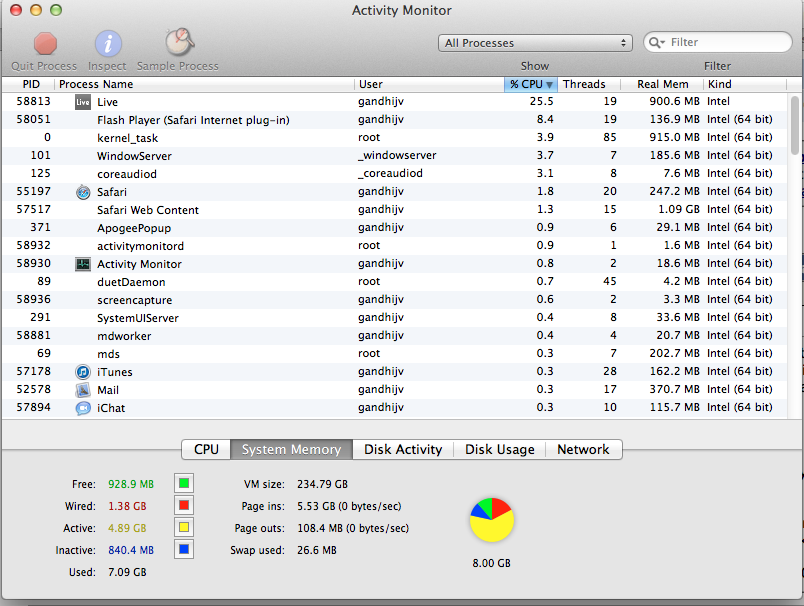Screen dimensions: 804x606
Task: Select the ApogeePopup process row
Action: (x=395, y=228)
